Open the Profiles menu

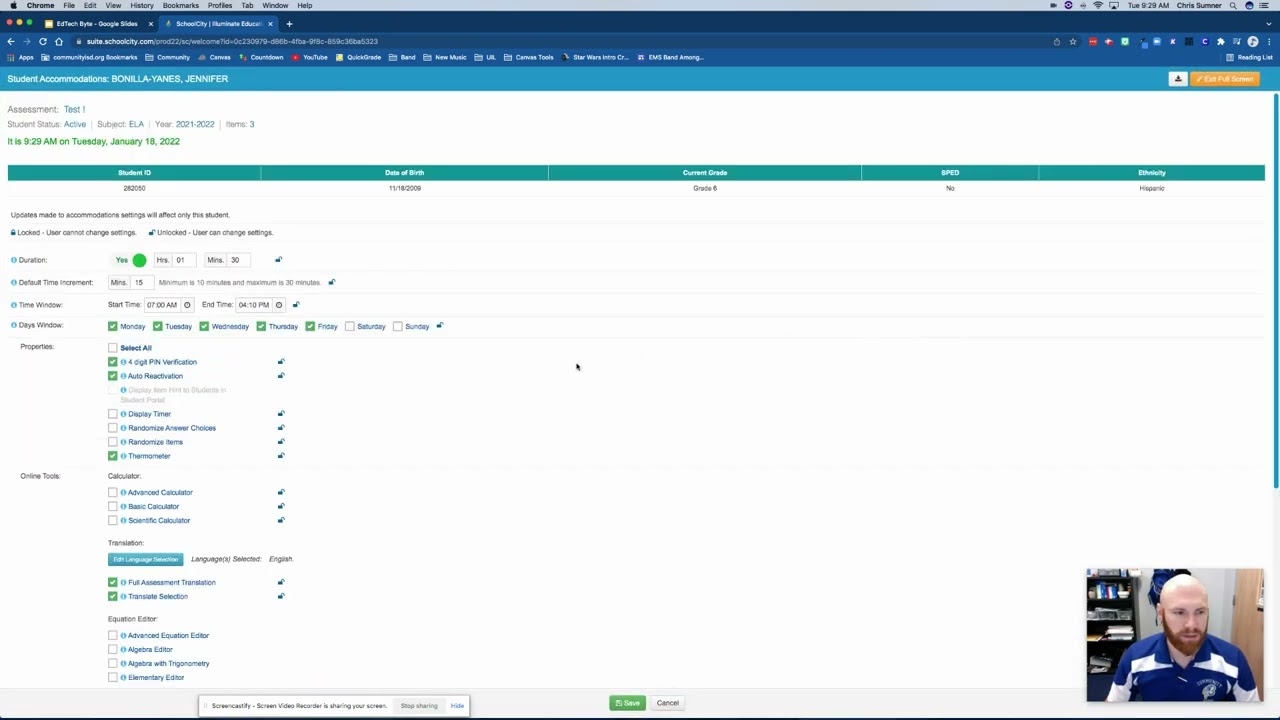220,5
